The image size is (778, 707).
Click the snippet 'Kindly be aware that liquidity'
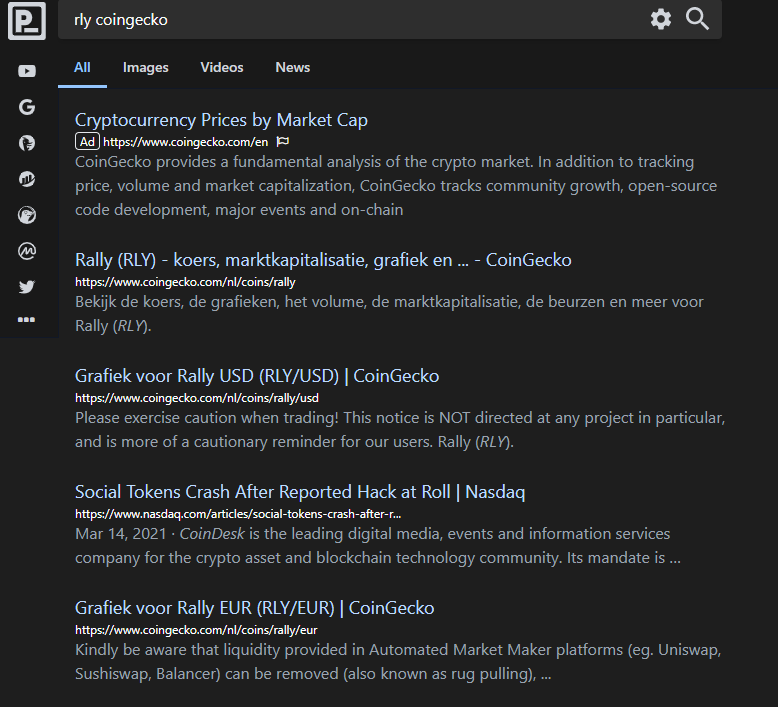click(398, 662)
